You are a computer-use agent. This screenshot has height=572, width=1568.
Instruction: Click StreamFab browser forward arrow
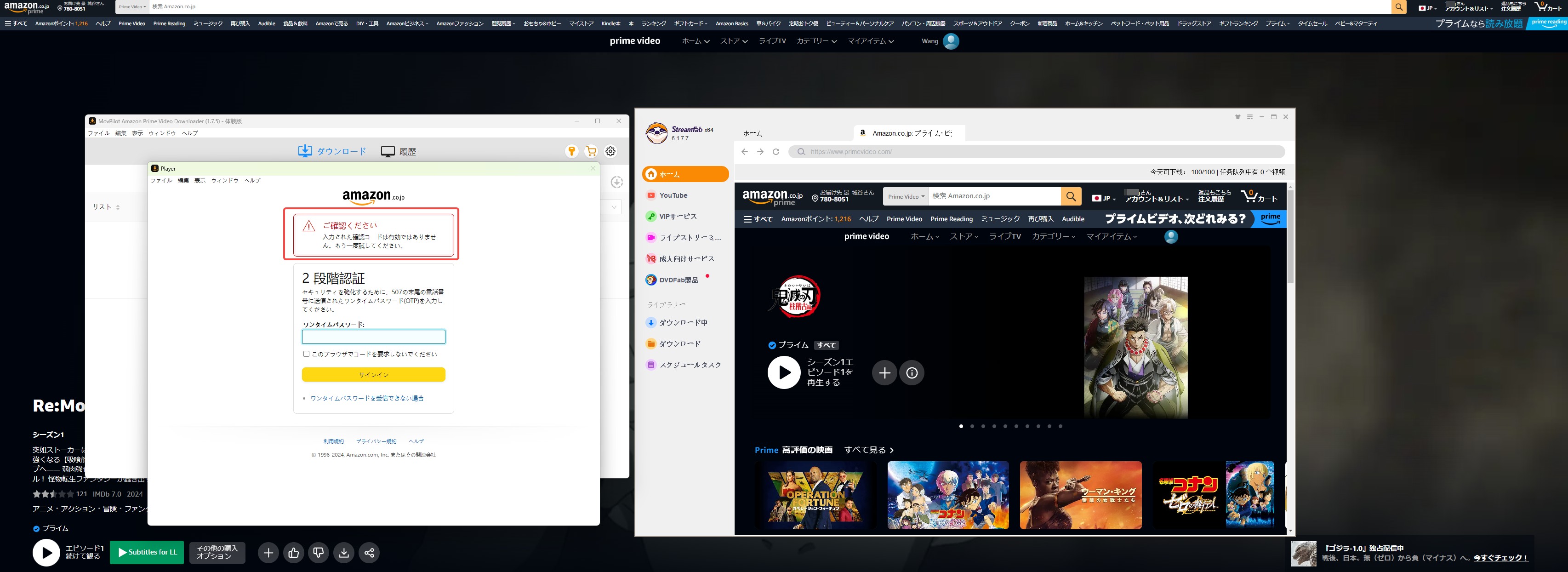point(760,152)
